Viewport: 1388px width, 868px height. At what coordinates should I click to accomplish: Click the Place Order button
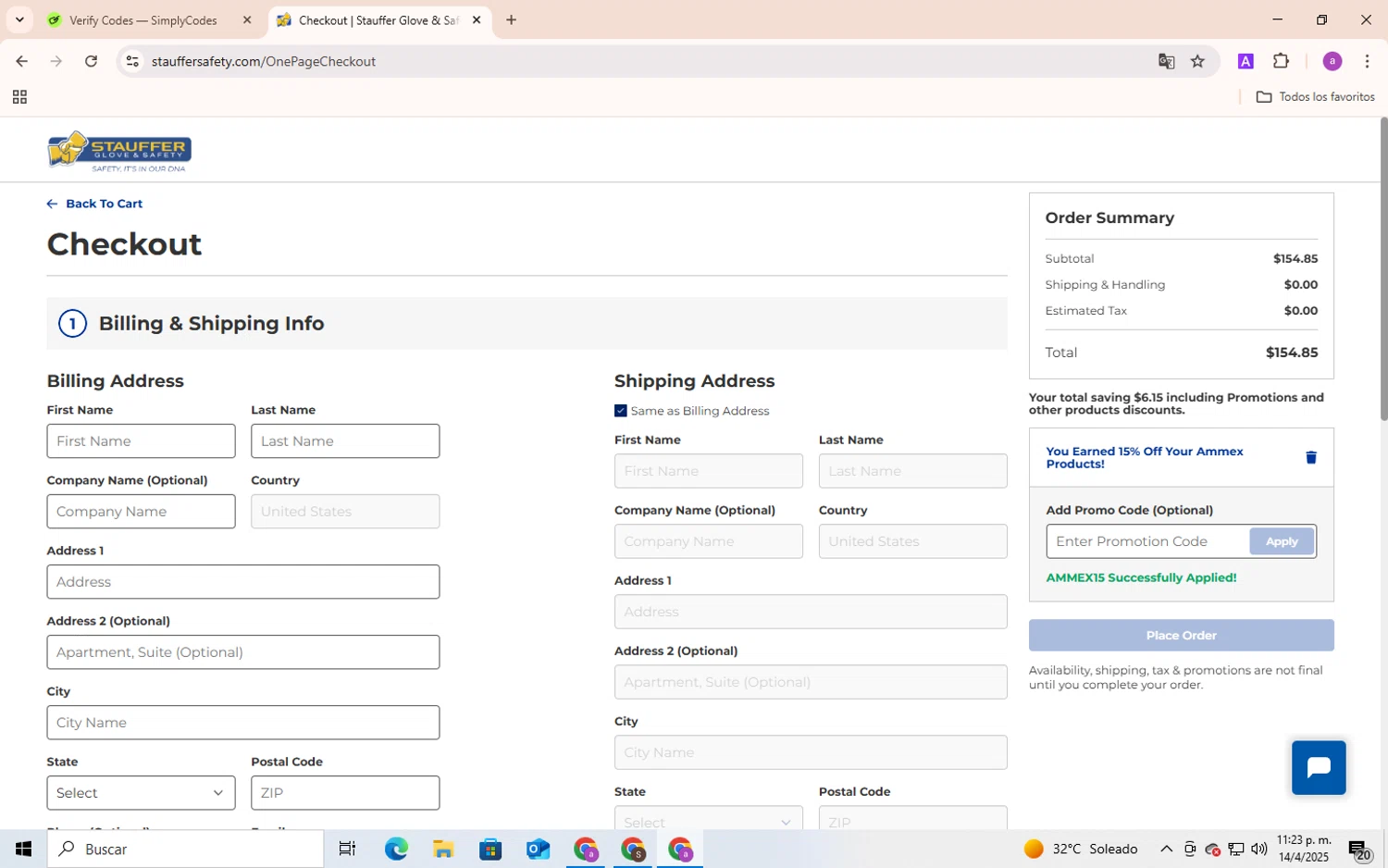point(1181,636)
